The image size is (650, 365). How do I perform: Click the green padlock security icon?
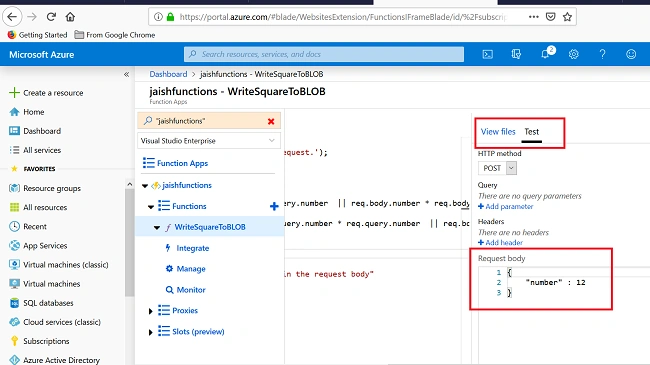pyautogui.click(x=170, y=17)
